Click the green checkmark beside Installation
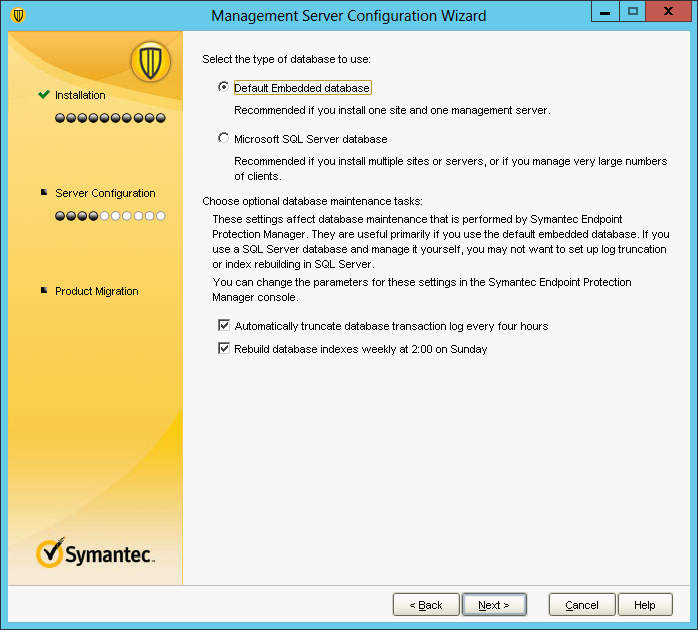This screenshot has width=698, height=630. [x=44, y=94]
